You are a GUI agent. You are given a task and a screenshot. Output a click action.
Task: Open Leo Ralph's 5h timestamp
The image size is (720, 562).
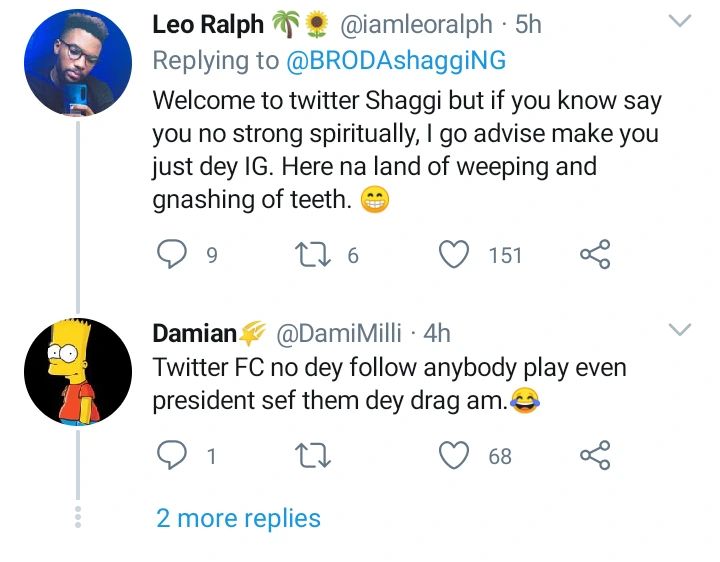tap(528, 25)
